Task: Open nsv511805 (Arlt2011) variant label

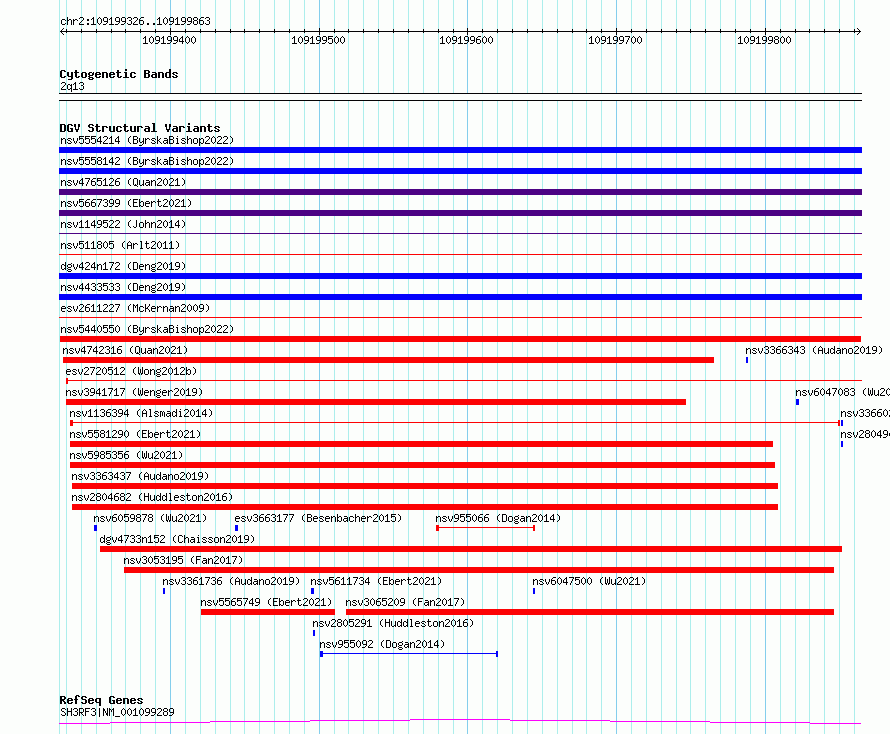Action: pos(120,245)
